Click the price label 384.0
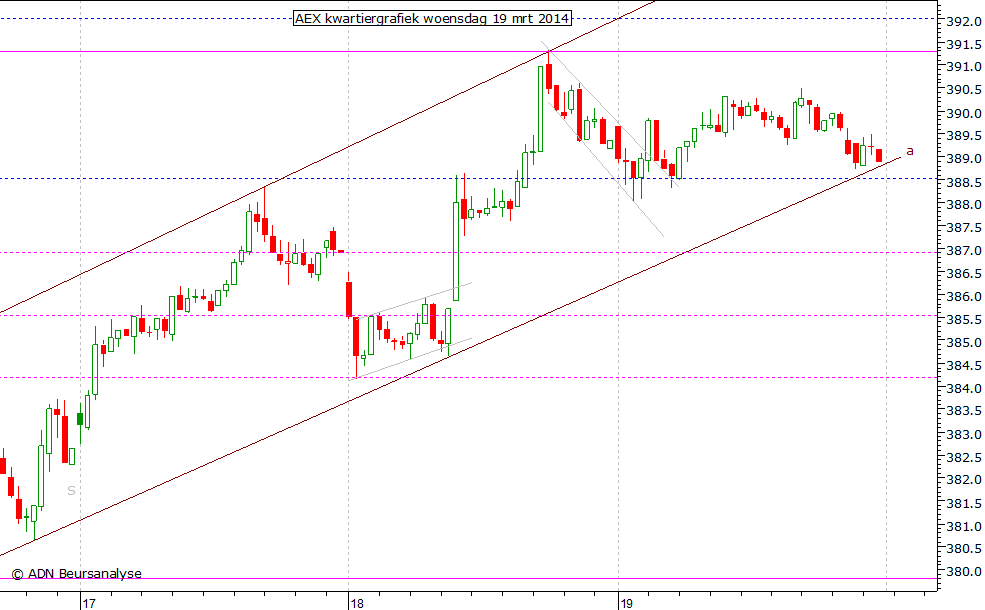 click(x=964, y=388)
